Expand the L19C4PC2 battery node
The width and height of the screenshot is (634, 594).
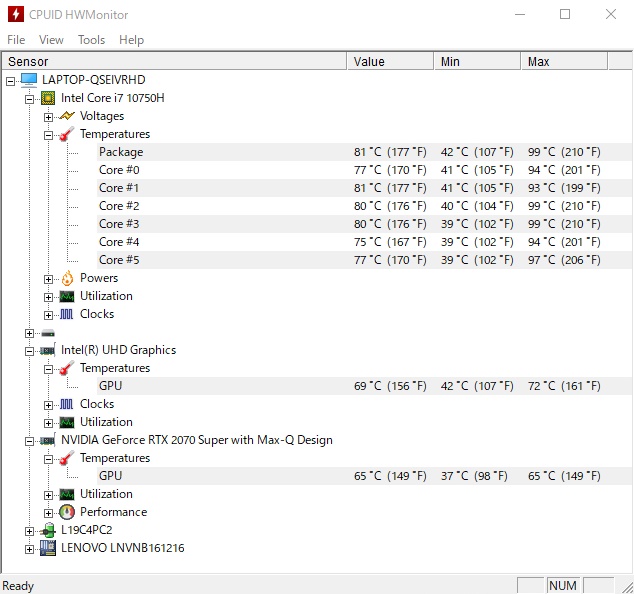click(30, 531)
